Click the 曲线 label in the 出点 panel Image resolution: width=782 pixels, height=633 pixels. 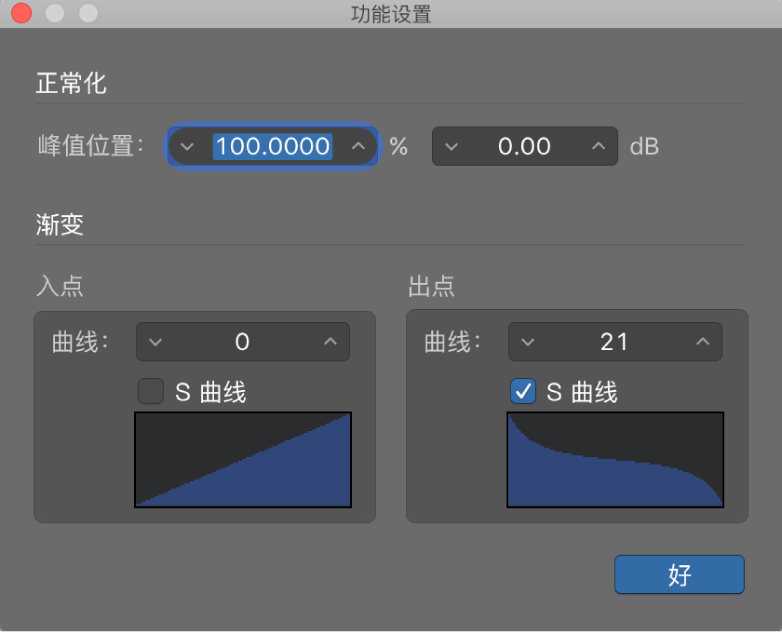pos(452,343)
